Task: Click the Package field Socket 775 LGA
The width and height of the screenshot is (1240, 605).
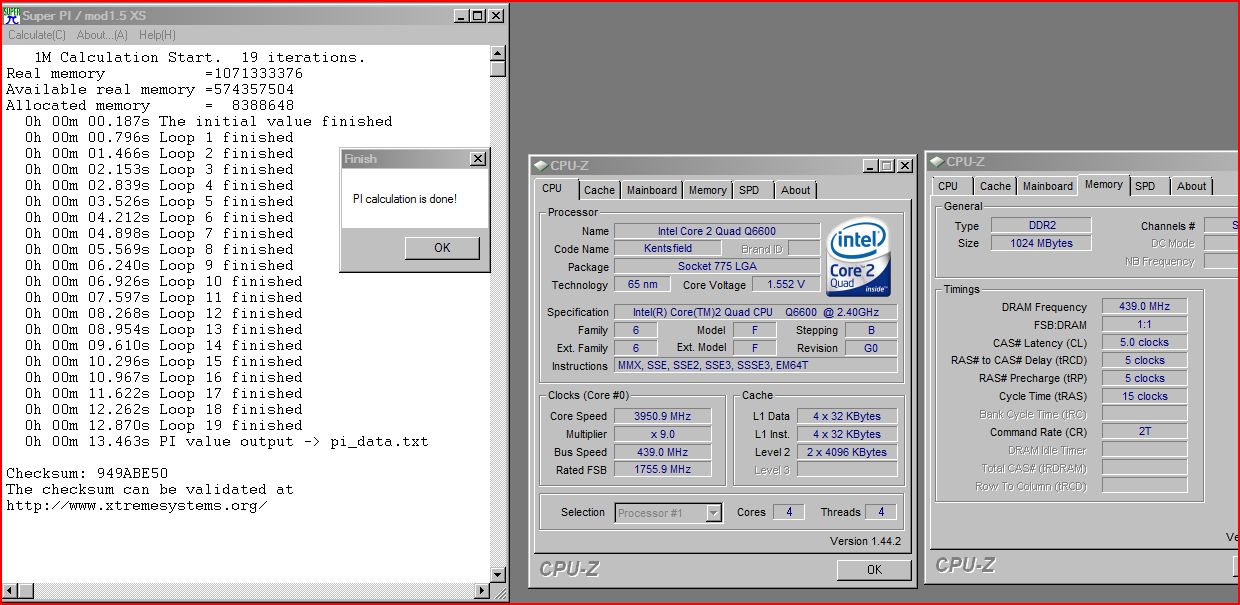Action: pos(717,267)
